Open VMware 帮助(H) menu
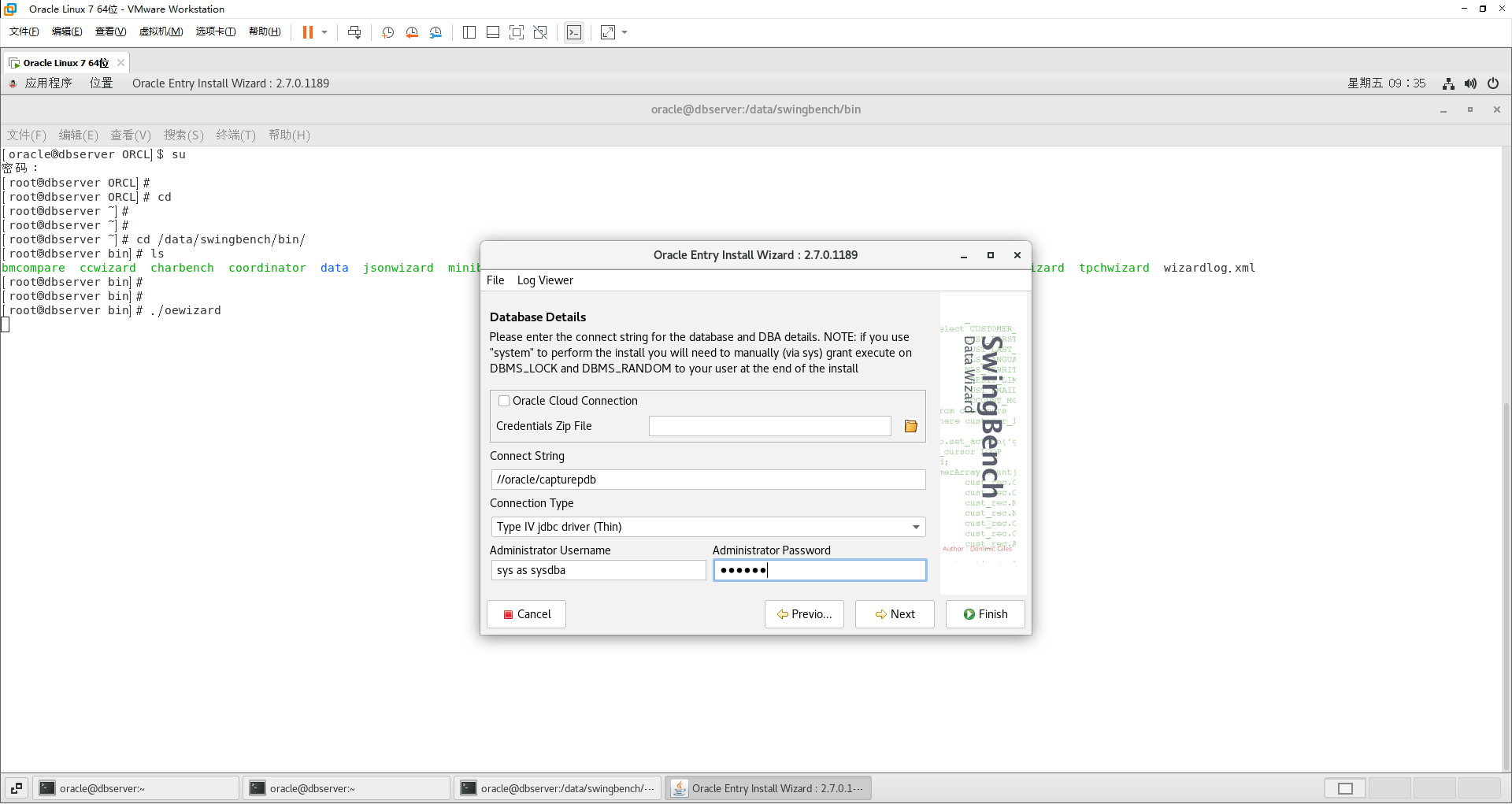Image resolution: width=1512 pixels, height=804 pixels. tap(265, 31)
